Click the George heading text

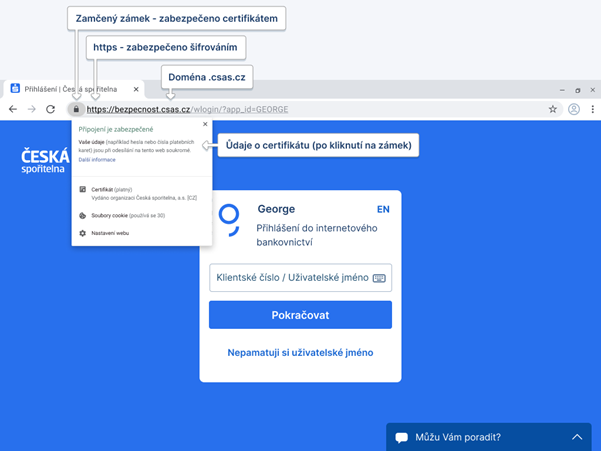pos(276,209)
